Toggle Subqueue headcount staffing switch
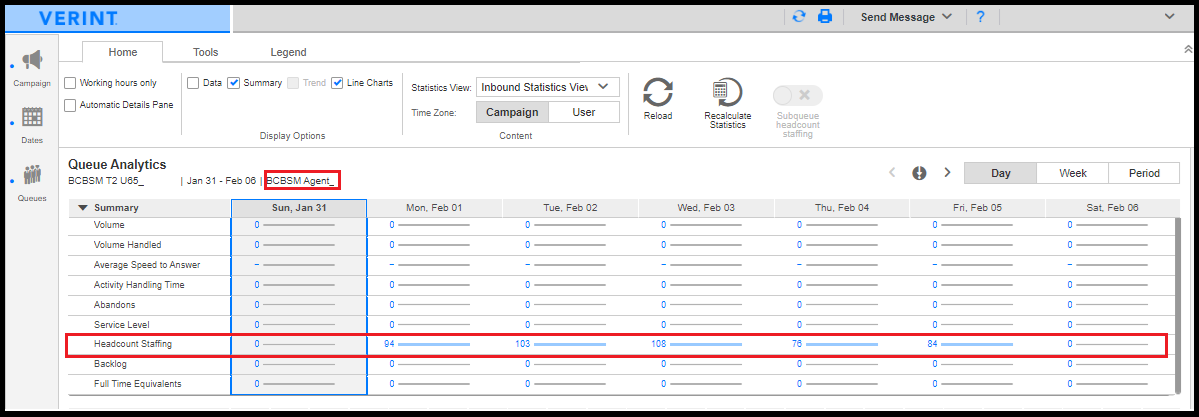 [x=798, y=96]
